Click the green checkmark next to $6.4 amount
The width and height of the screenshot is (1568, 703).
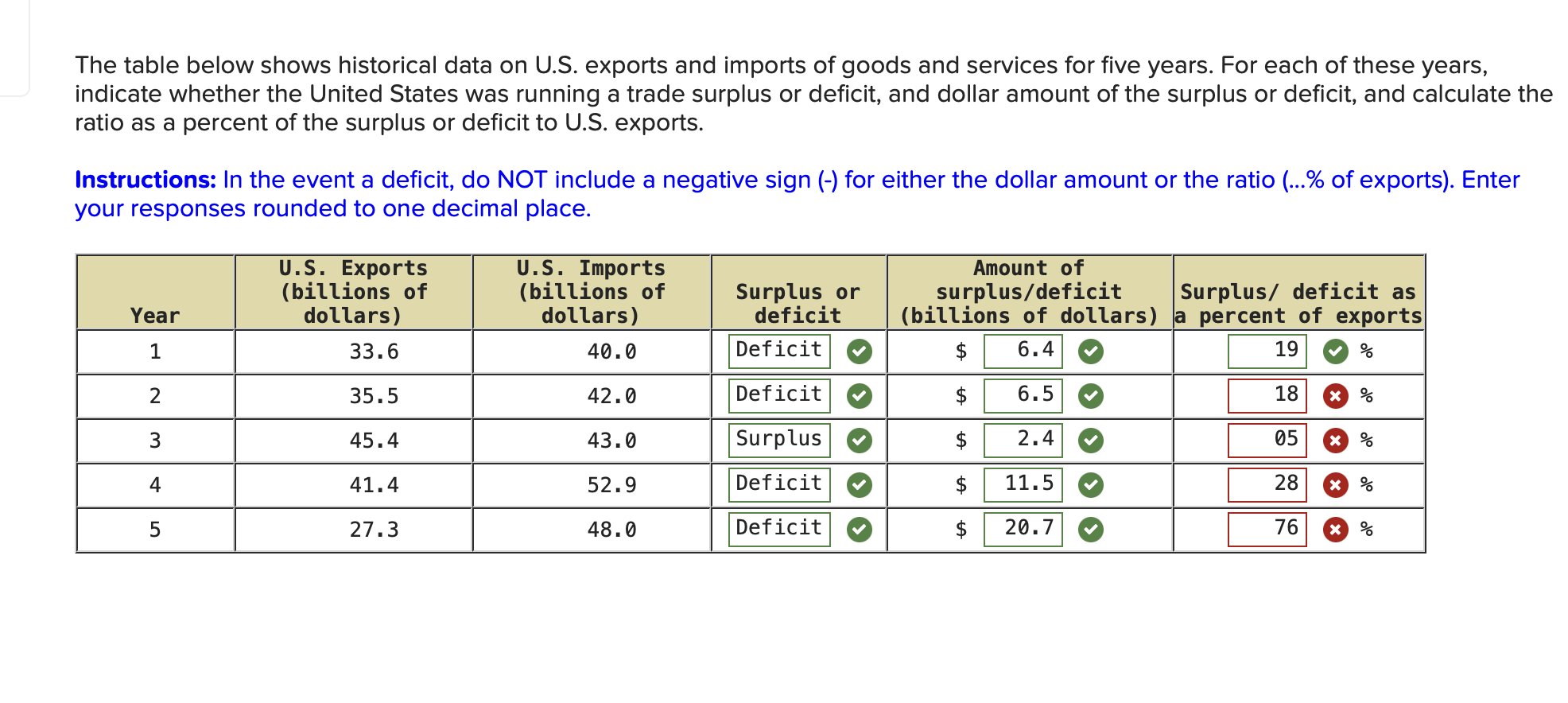pyautogui.click(x=1090, y=351)
